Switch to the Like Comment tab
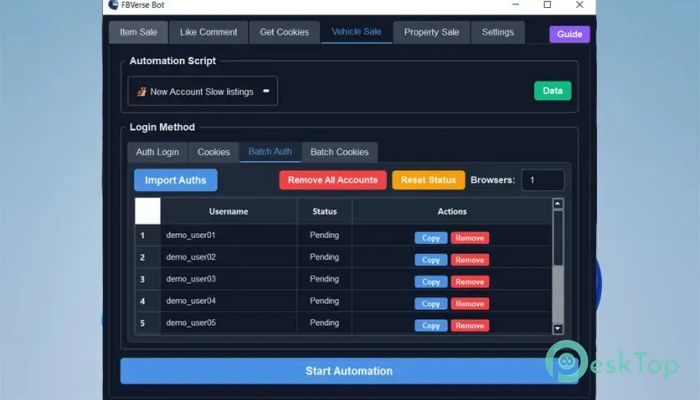Screen dimensions: 700x400 click(208, 32)
